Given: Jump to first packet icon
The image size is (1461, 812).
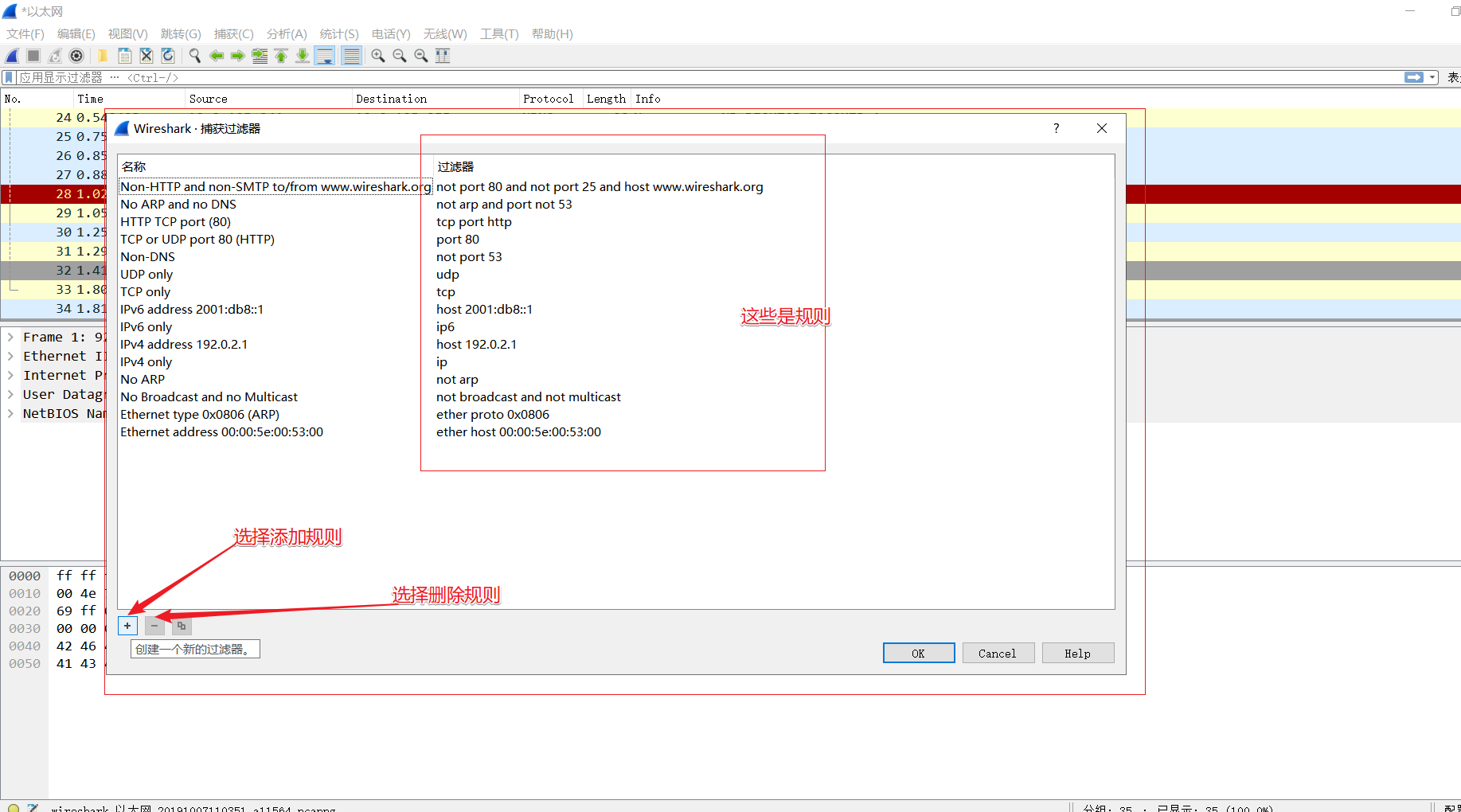Looking at the screenshot, I should coord(281,56).
